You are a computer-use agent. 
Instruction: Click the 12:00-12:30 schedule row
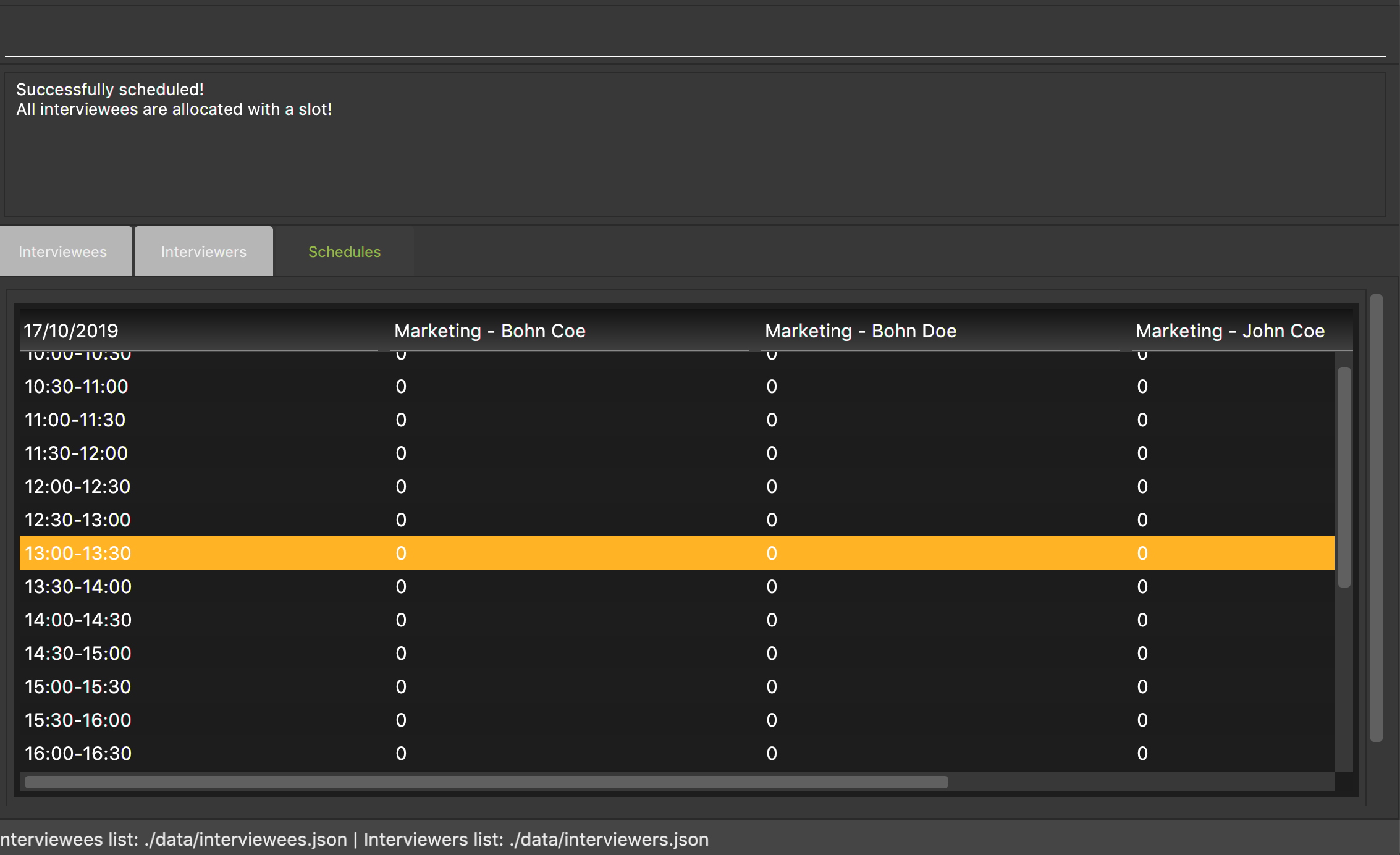(78, 487)
